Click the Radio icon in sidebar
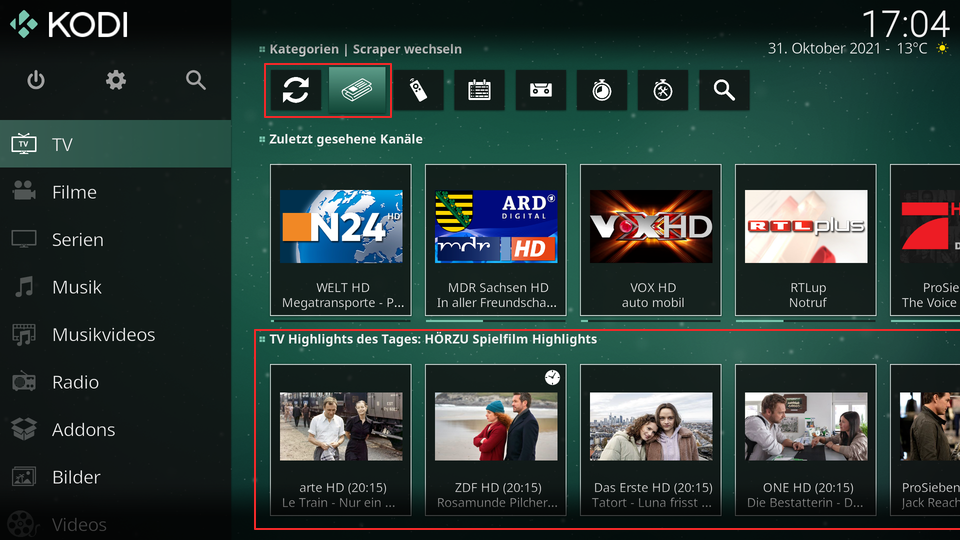 (24, 381)
